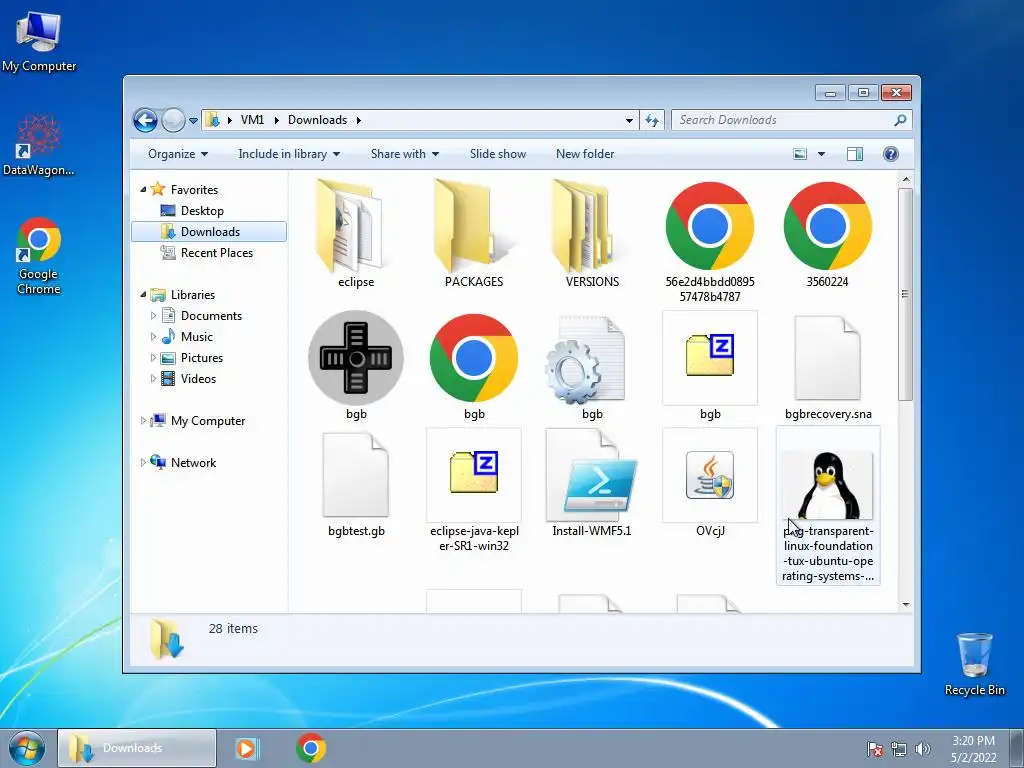Image resolution: width=1024 pixels, height=768 pixels.
Task: Open Google Chrome desktop shortcut
Action: pyautogui.click(x=39, y=256)
